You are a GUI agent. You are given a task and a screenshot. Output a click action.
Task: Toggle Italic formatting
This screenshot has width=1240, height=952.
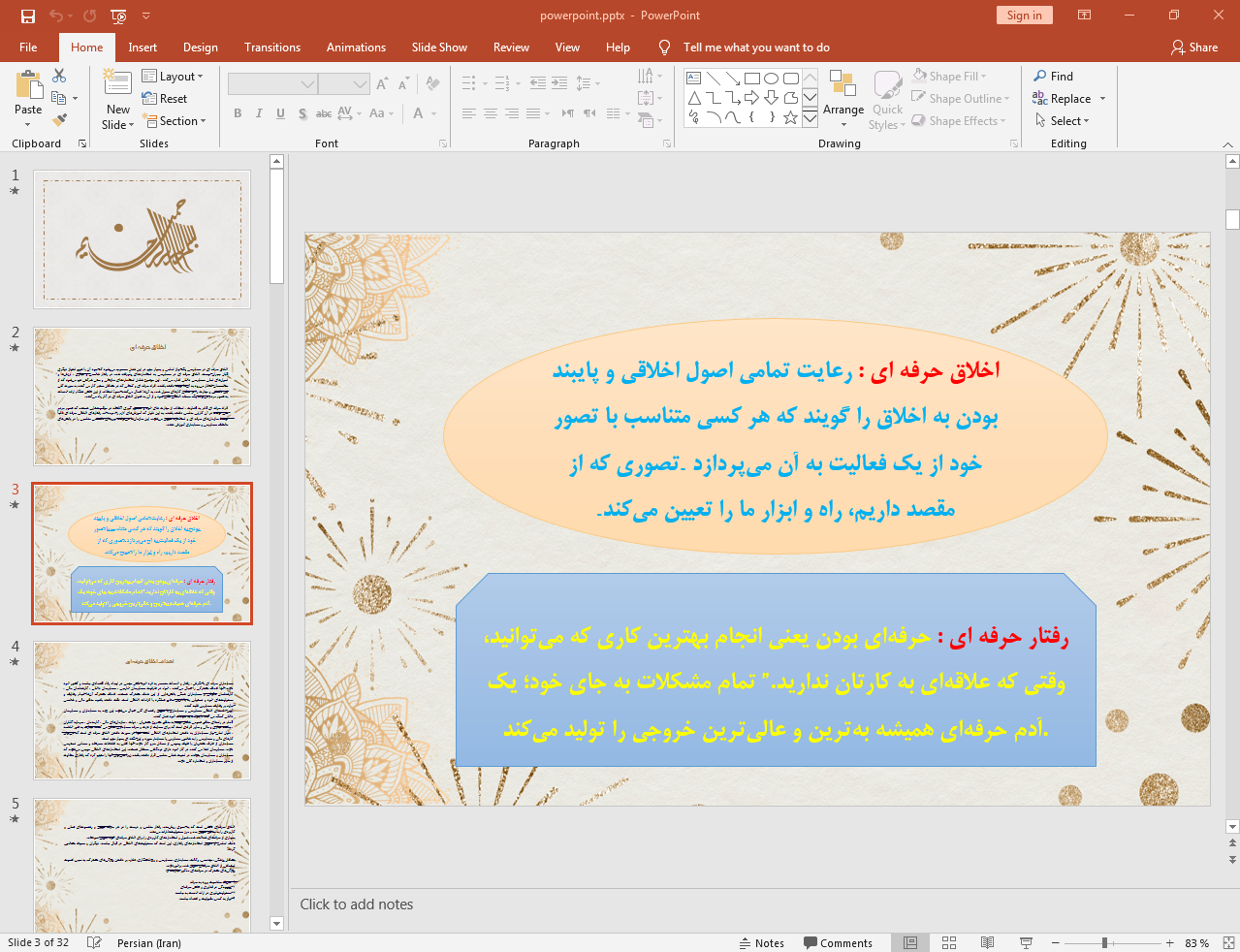click(x=259, y=113)
